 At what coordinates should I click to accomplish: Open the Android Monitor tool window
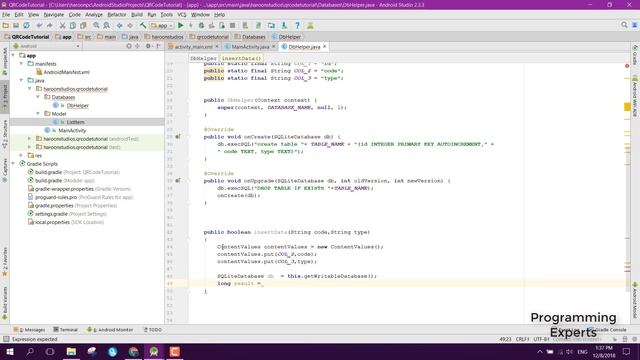click(110, 329)
